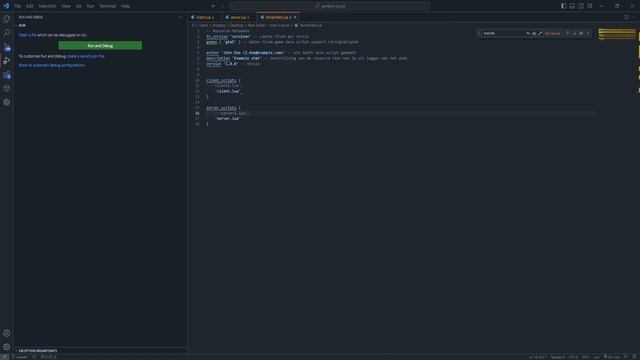640x360 pixels.
Task: Click the Desktop breadcrumb segment
Action: coord(236,25)
